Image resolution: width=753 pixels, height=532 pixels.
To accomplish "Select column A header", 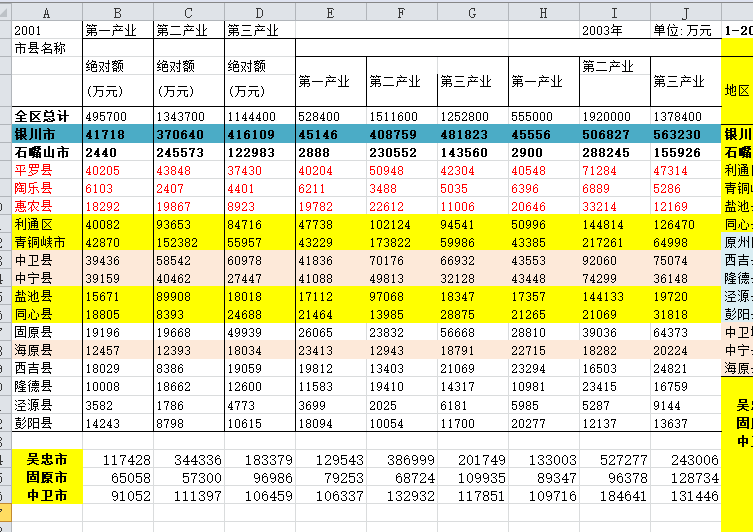I will tap(47, 12).
